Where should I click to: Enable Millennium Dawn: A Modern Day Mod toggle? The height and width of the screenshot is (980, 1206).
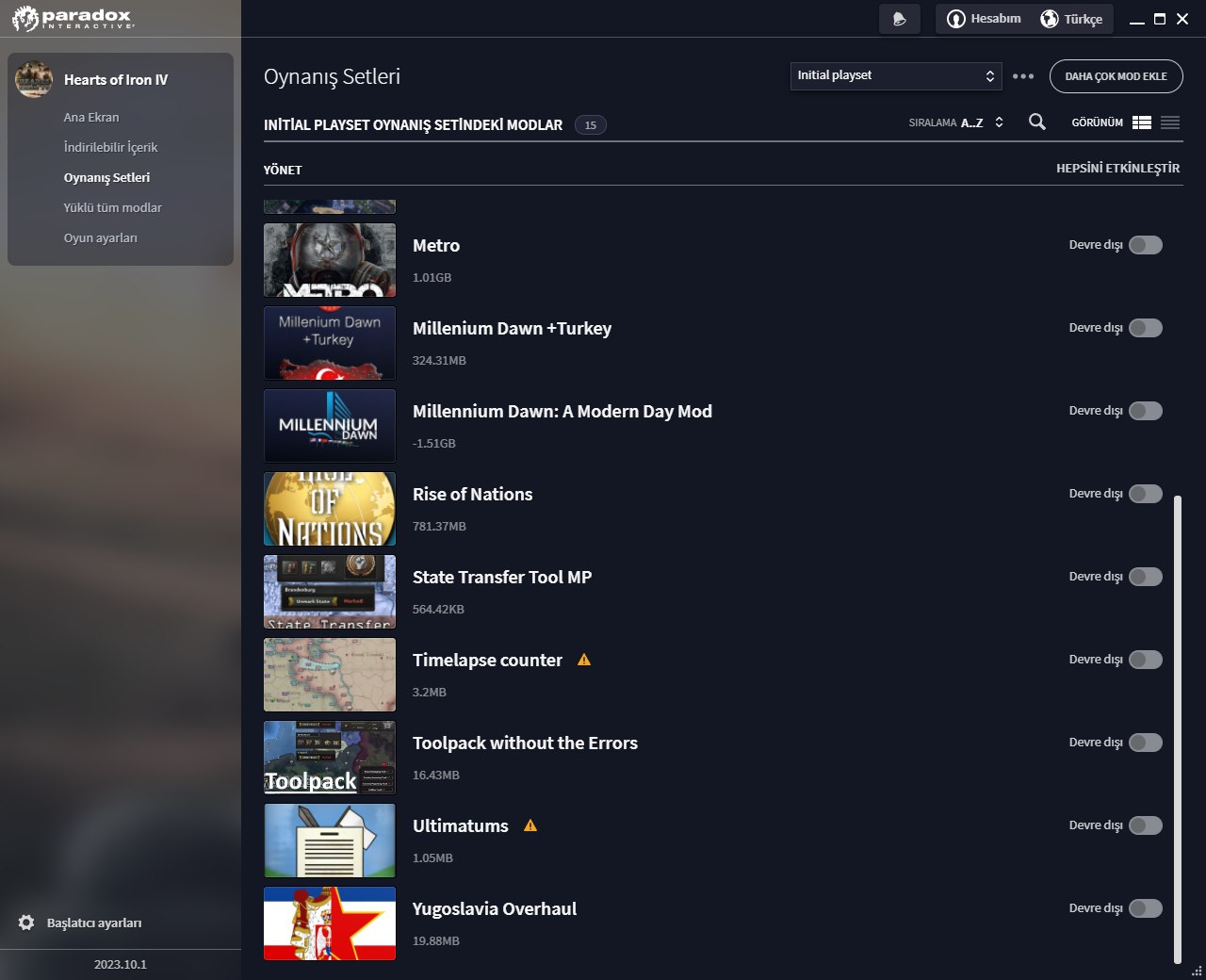pyautogui.click(x=1146, y=411)
